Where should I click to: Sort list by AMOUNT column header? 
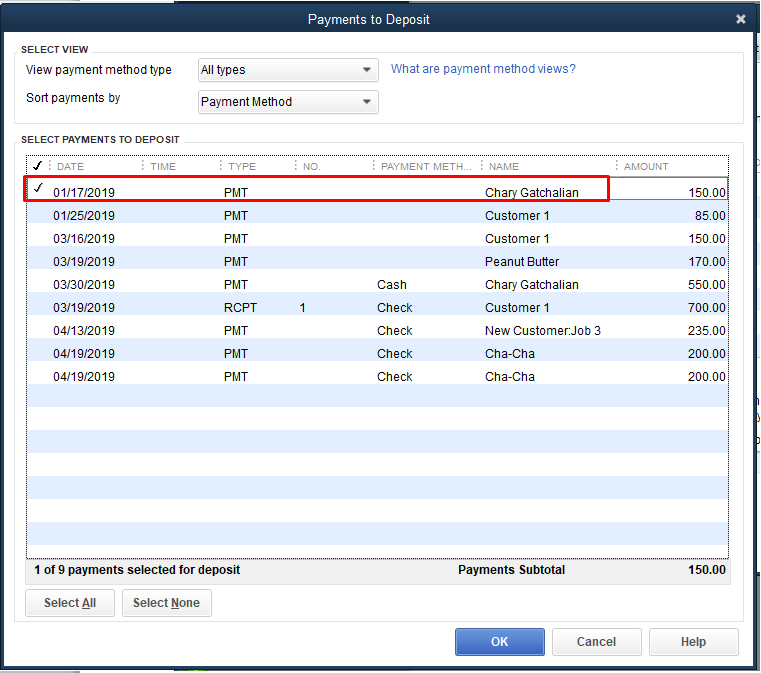pyautogui.click(x=646, y=167)
